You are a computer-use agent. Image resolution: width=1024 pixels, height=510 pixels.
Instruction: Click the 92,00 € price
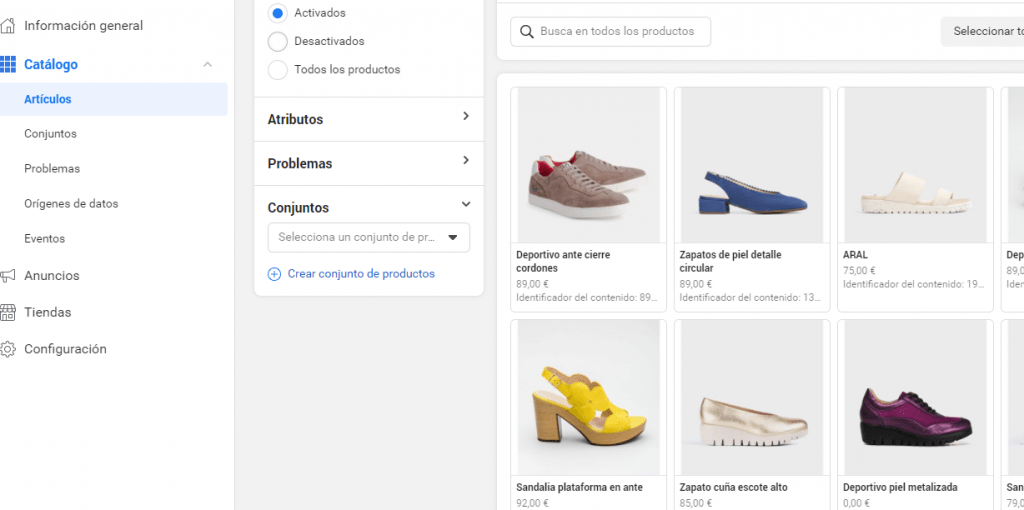pos(532,503)
